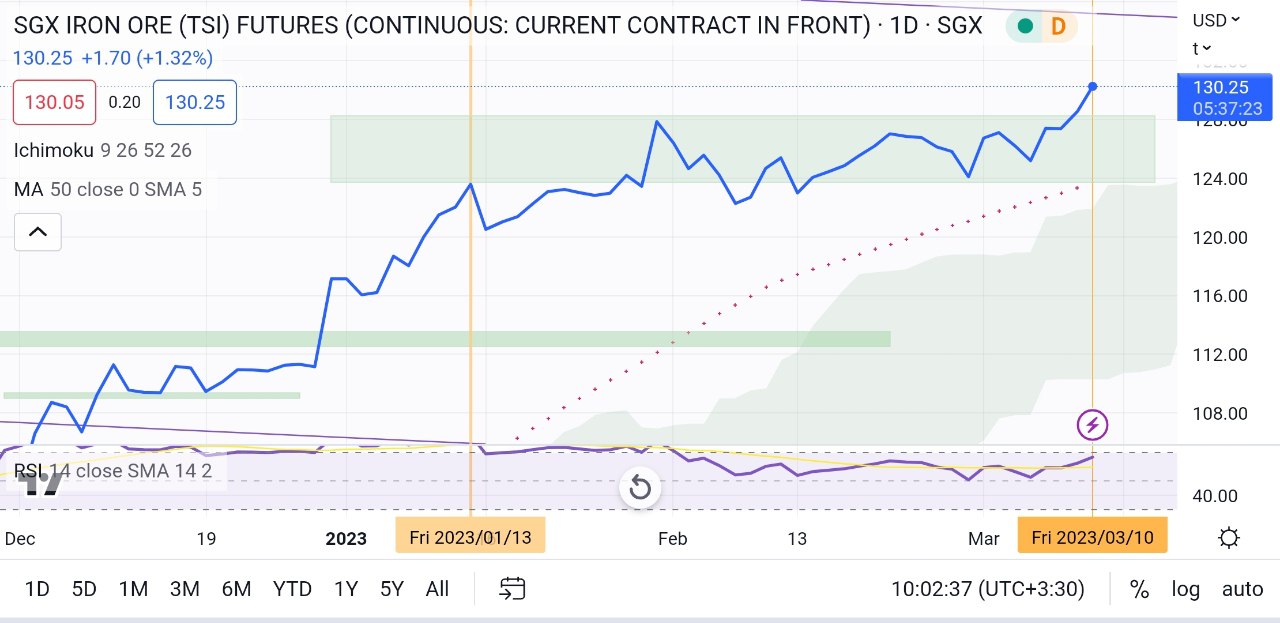Open chart settings gear icon
Screen dimensions: 1280x623
pyautogui.click(x=1229, y=538)
